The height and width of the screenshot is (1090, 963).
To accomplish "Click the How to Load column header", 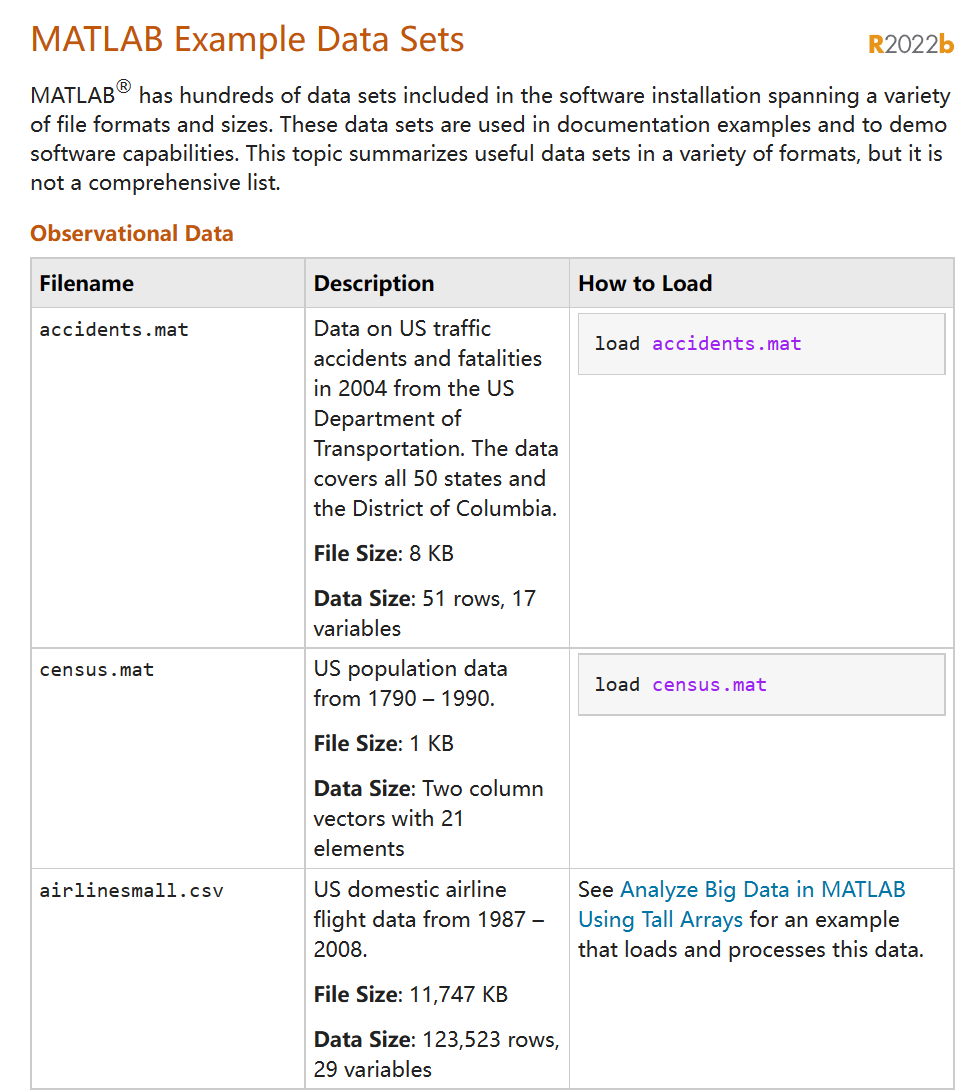I will pos(645,283).
